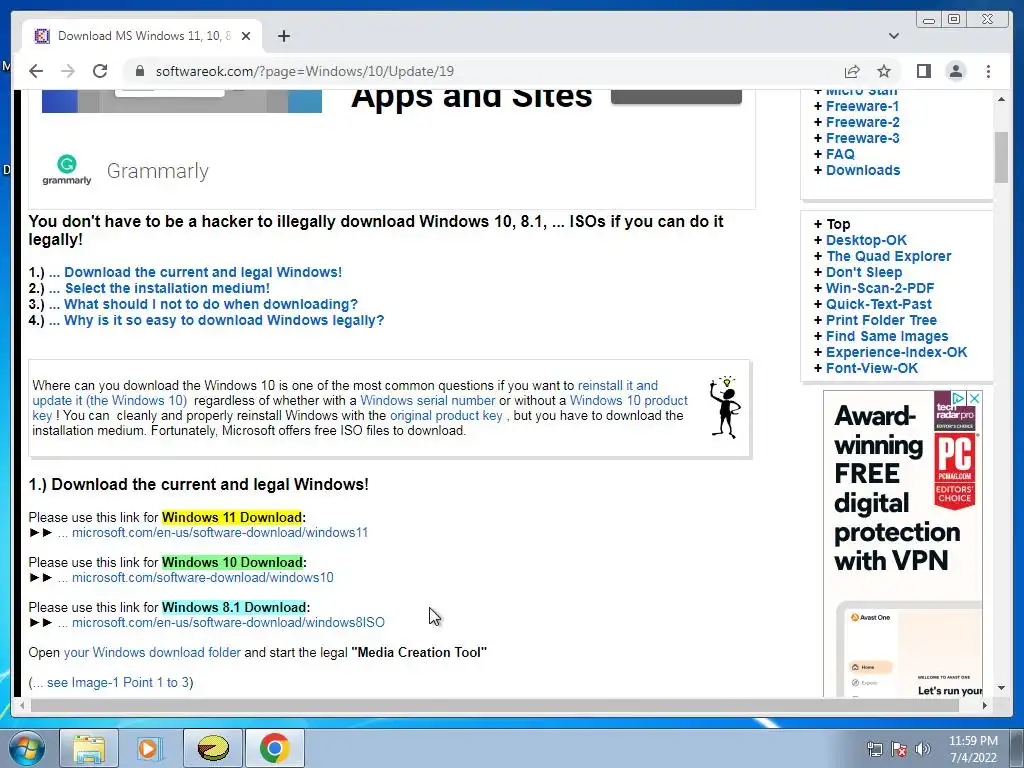Open Win-Scan-2-PDF link
1024x768 pixels.
tap(880, 288)
